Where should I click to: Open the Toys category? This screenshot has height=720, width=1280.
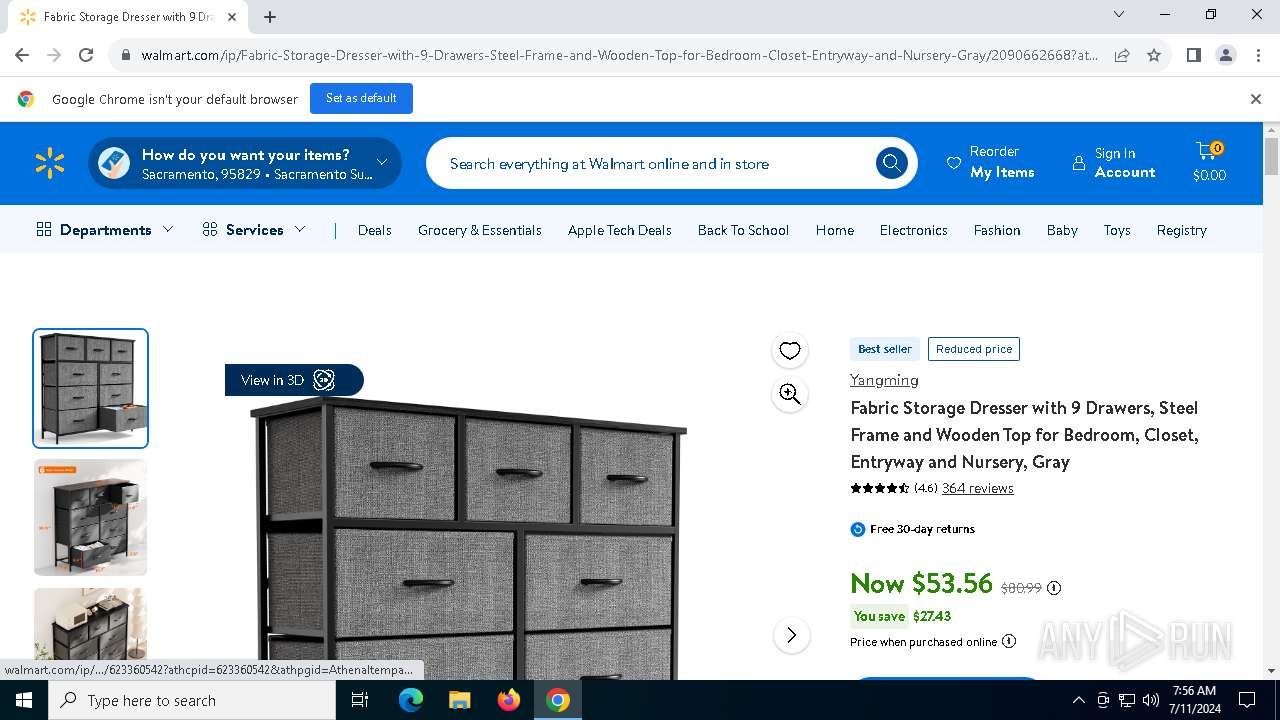tap(1117, 230)
